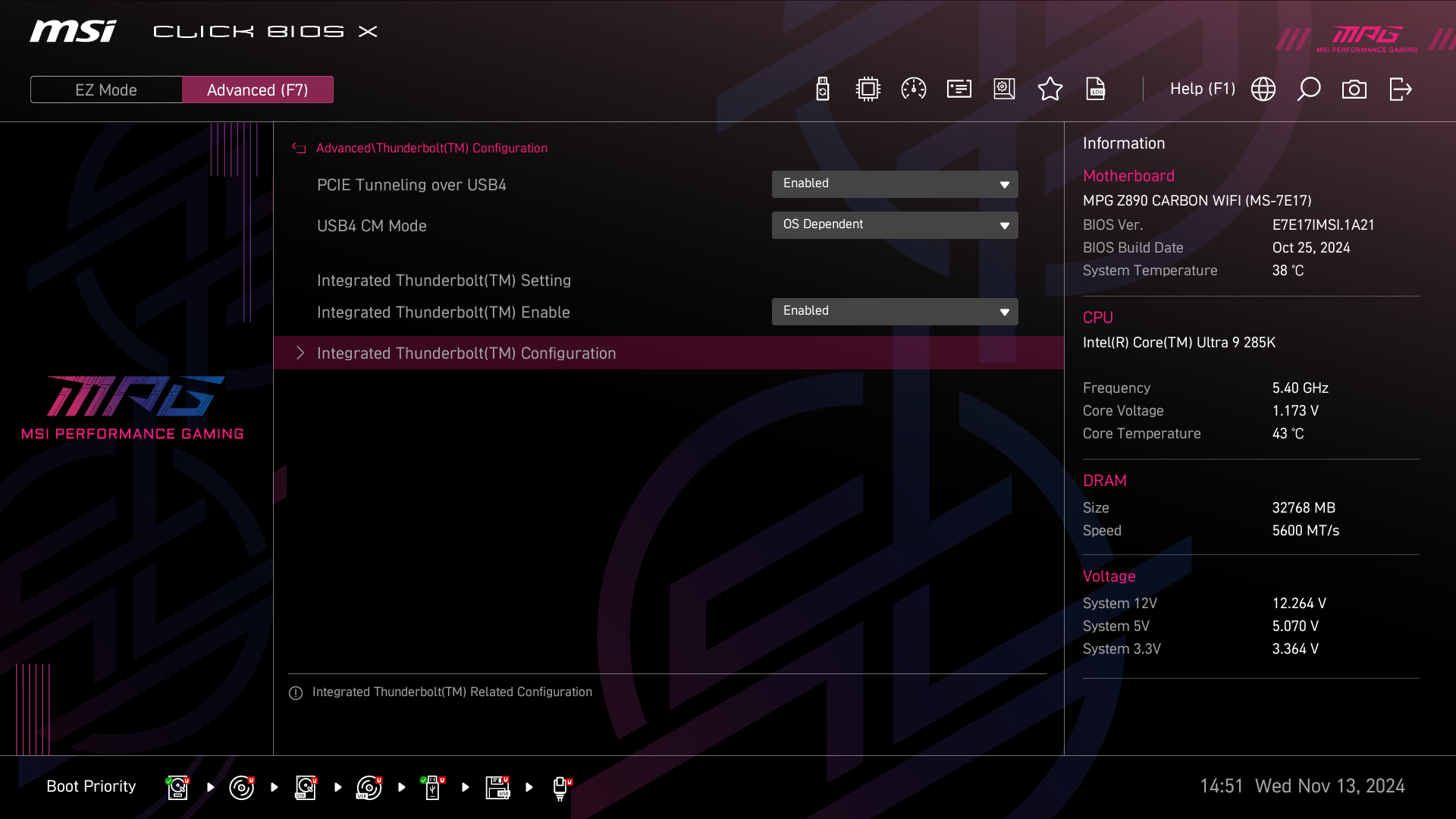Viewport: 1456px width, 819px height.
Task: Select USB floppy boot device icon
Action: (497, 787)
